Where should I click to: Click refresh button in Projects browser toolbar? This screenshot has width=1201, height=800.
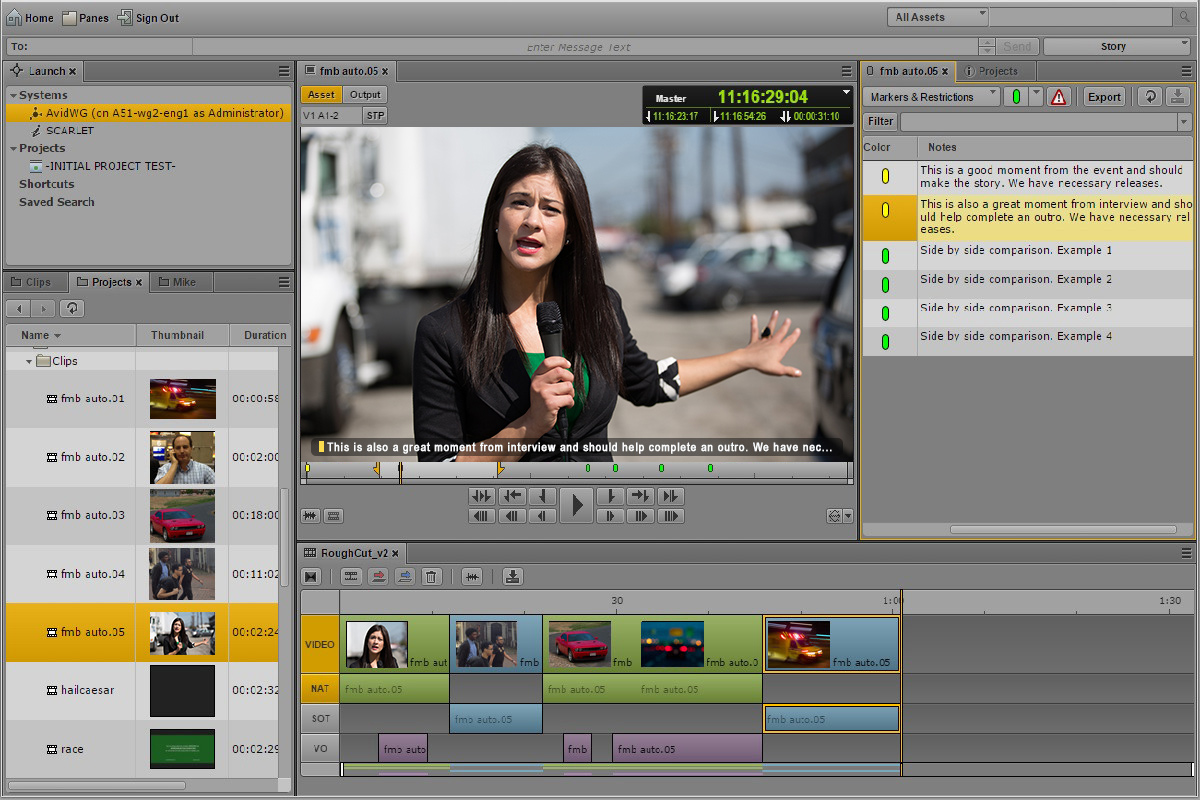(x=72, y=308)
